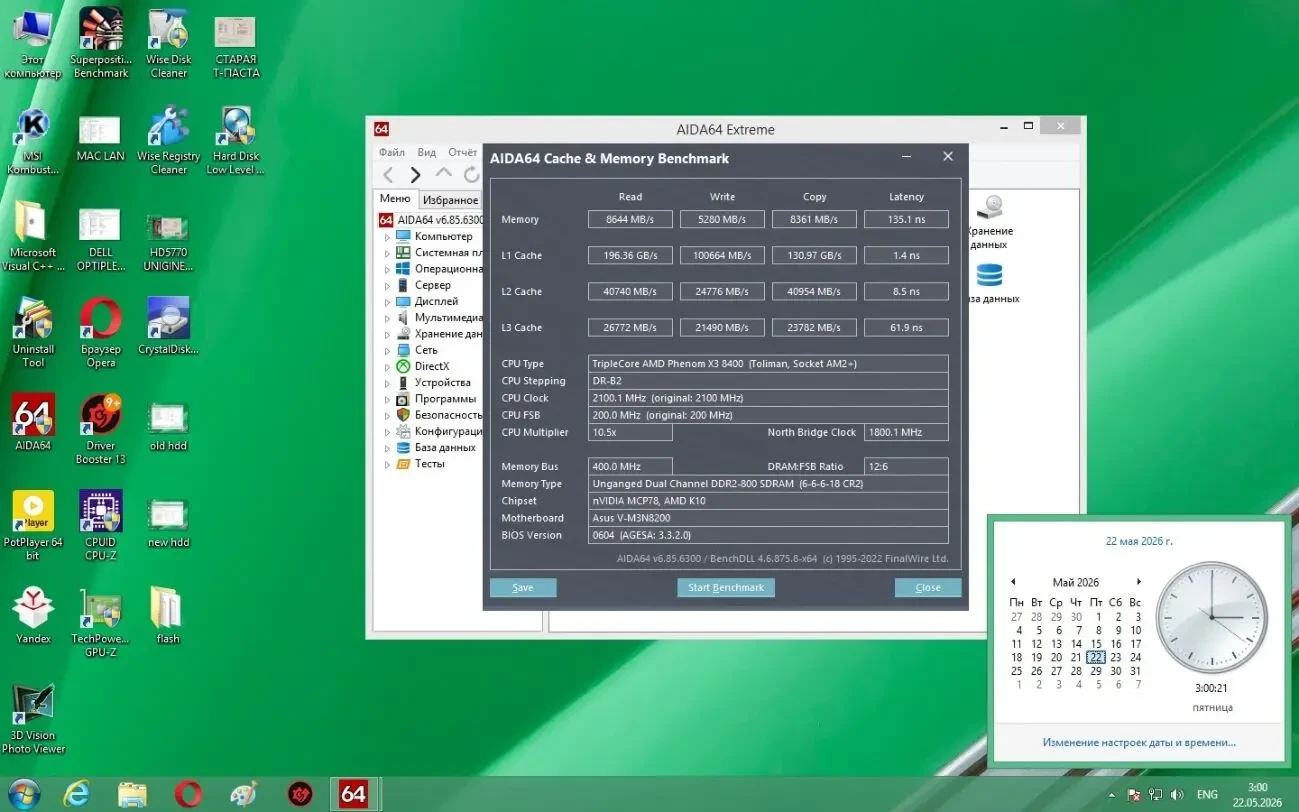The width and height of the screenshot is (1299, 812).
Task: Expand the Дисплей tree node
Action: pyautogui.click(x=388, y=302)
